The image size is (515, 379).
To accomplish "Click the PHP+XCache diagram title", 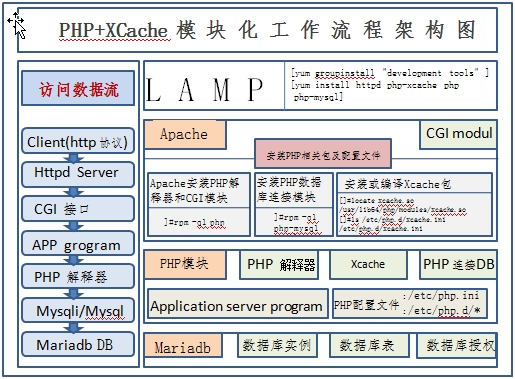I will [x=267, y=30].
